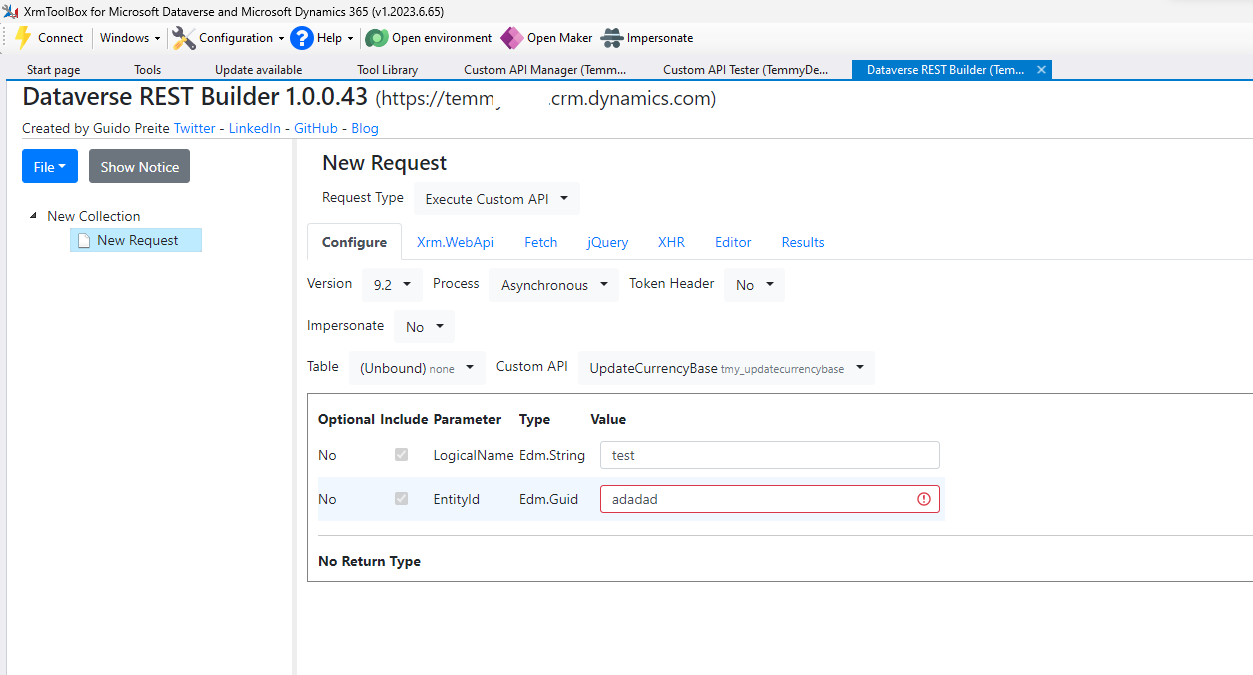Open the Process Asynchronous dropdown

(x=554, y=285)
